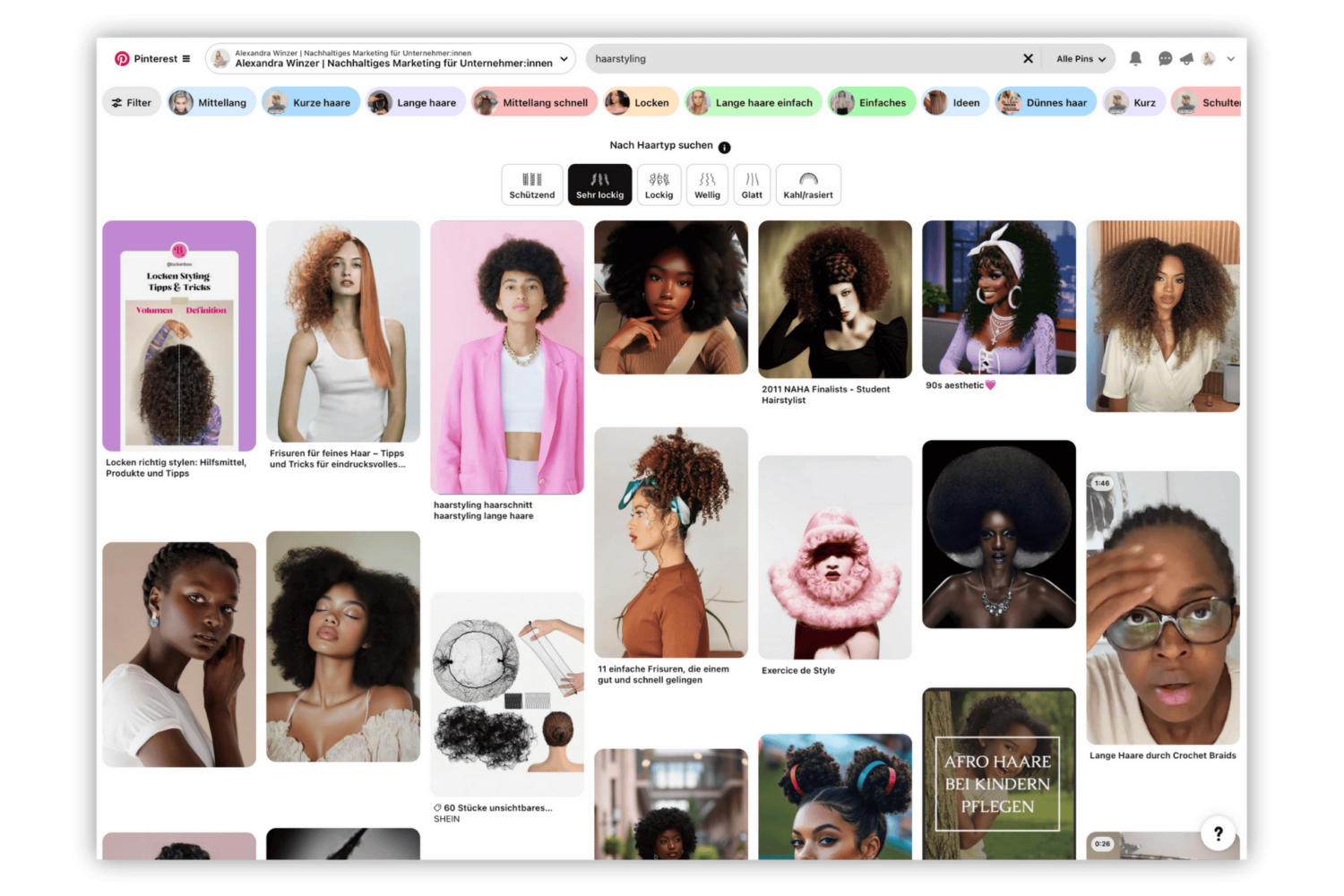Image resolution: width=1344 pixels, height=896 pixels.
Task: Open the profile avatar in the header
Action: click(1208, 59)
